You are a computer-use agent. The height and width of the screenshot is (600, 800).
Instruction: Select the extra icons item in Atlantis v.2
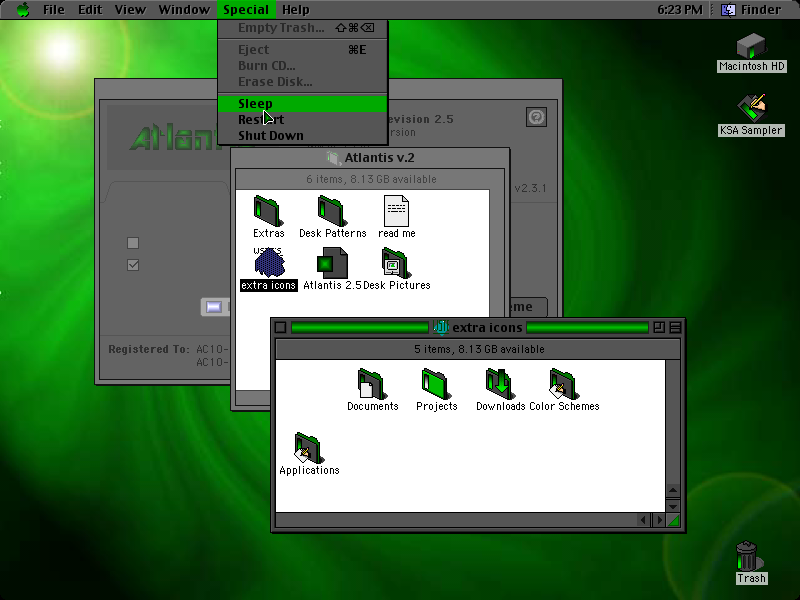coord(269,262)
